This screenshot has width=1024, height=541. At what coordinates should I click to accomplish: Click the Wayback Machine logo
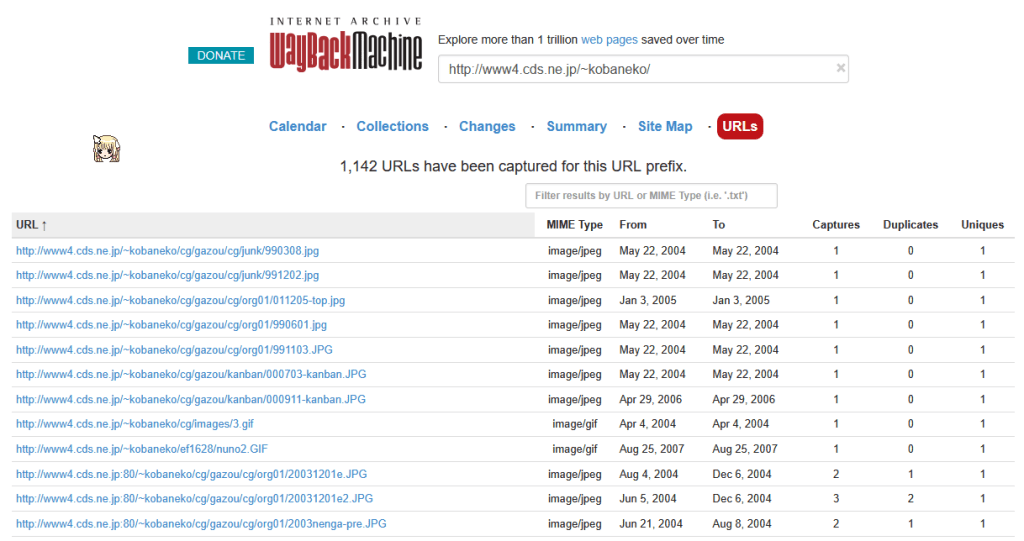pos(345,45)
